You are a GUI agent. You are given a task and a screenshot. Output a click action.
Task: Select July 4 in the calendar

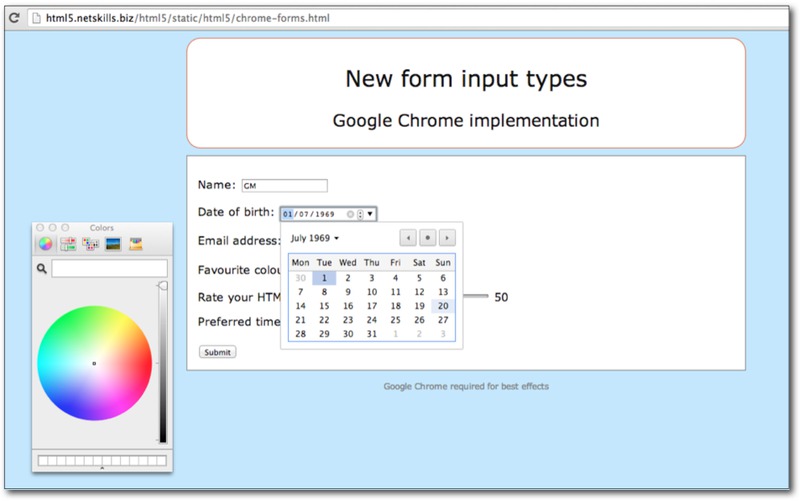click(x=395, y=278)
